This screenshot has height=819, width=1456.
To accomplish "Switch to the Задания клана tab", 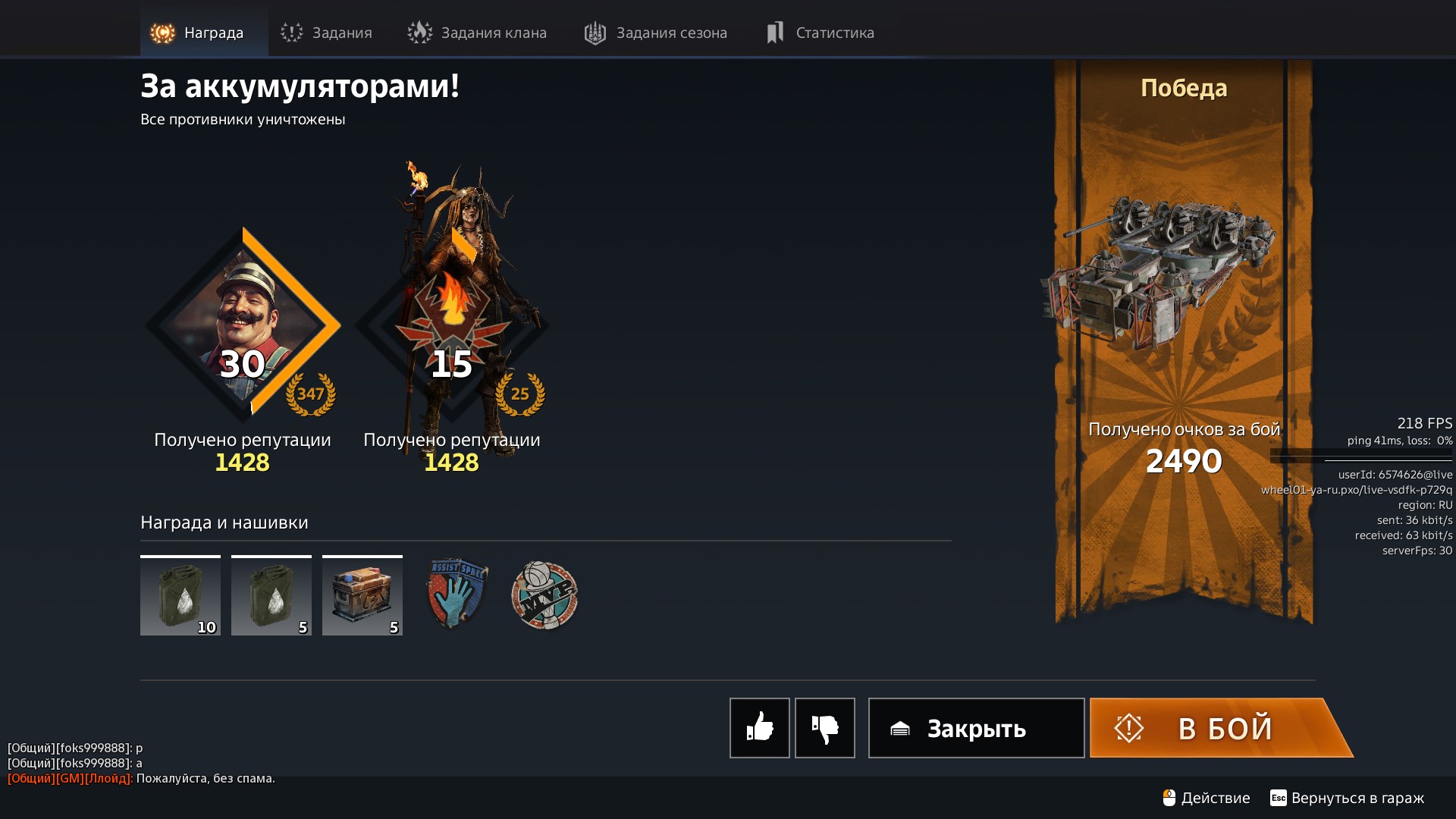I will click(x=477, y=33).
